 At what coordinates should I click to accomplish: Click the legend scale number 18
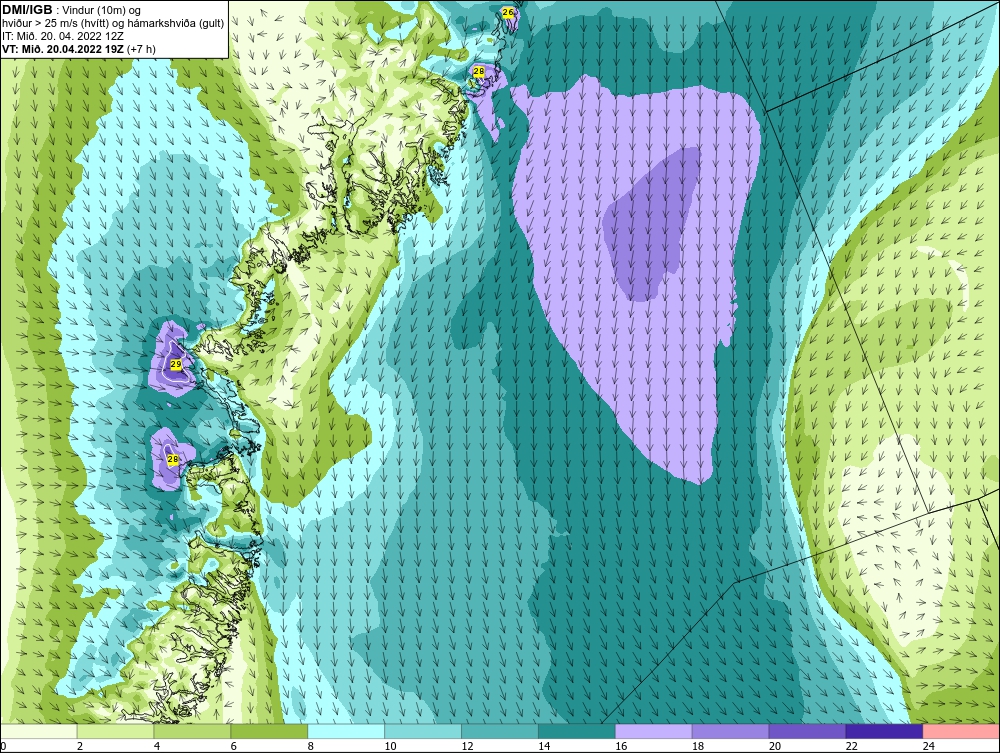tap(698, 746)
